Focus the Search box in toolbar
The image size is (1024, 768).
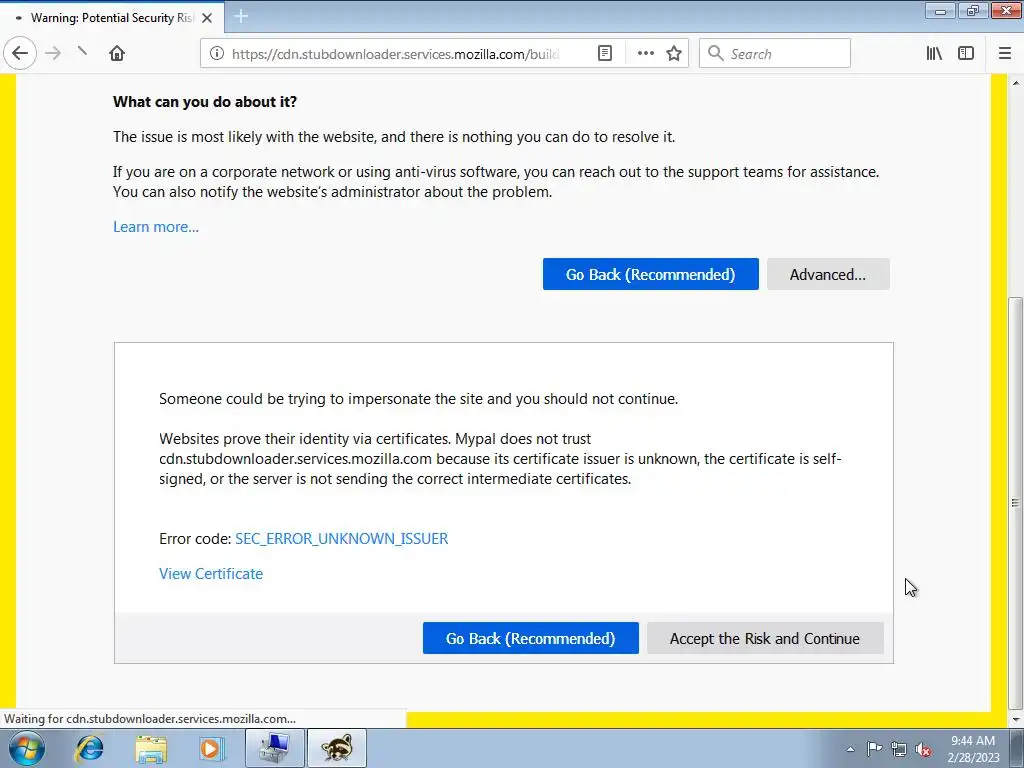click(775, 54)
